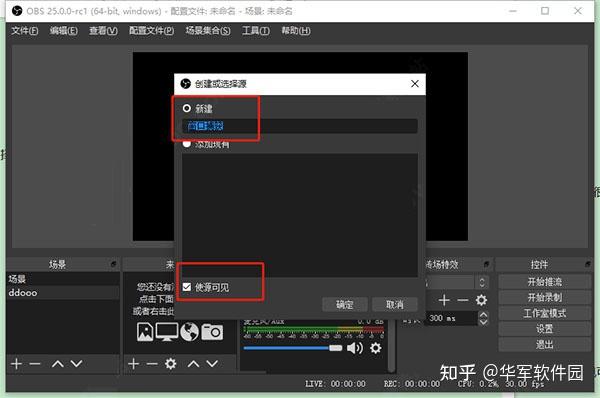This screenshot has width=600, height=398.
Task: Open transition properties gear icon
Action: coord(481,300)
